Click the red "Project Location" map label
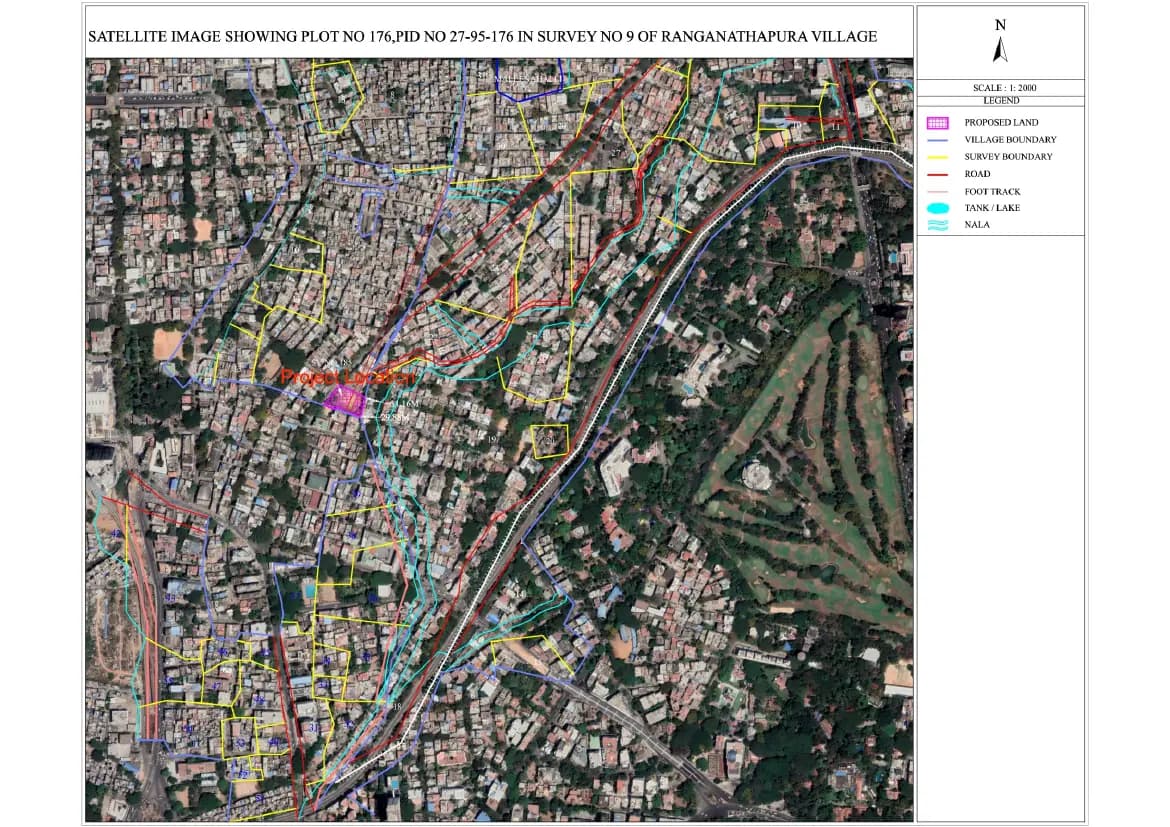1170x827 pixels. 347,377
